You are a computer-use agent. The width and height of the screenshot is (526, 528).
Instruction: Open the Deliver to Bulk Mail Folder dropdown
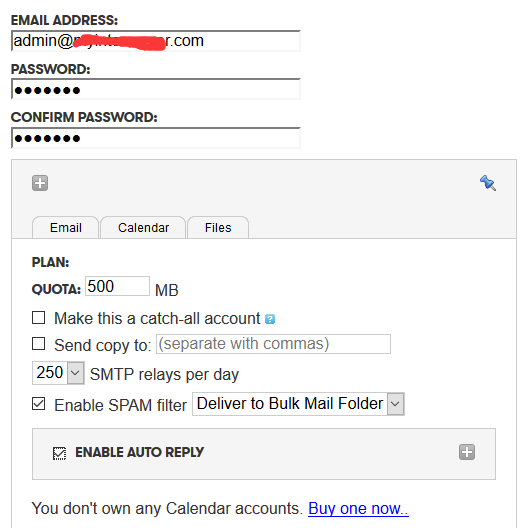[x=298, y=404]
